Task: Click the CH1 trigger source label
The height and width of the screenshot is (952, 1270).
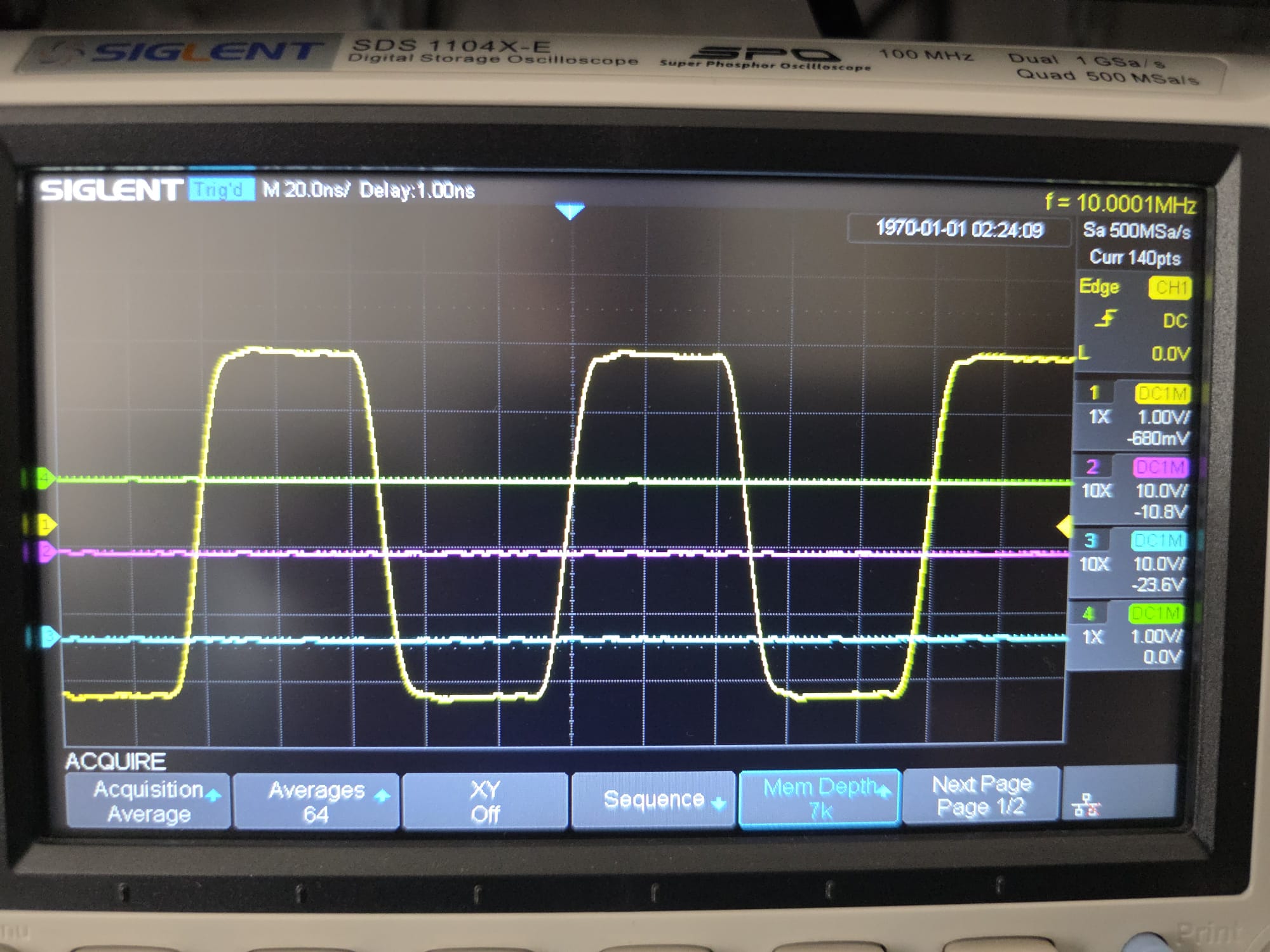Action: [1170, 288]
